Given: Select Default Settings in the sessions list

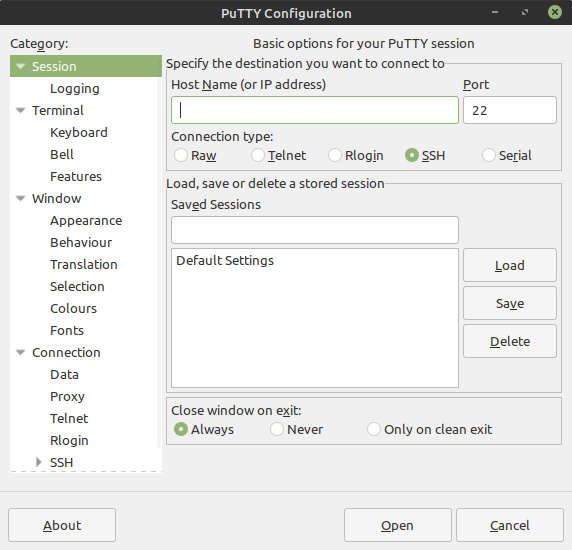Looking at the screenshot, I should click(225, 260).
